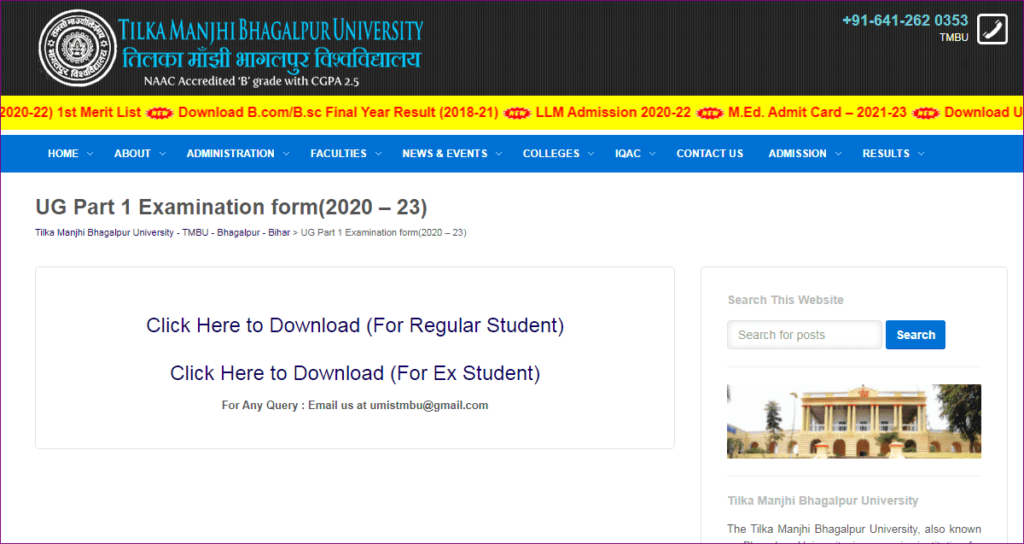Click the university emblem logo
The image size is (1024, 544).
point(75,49)
